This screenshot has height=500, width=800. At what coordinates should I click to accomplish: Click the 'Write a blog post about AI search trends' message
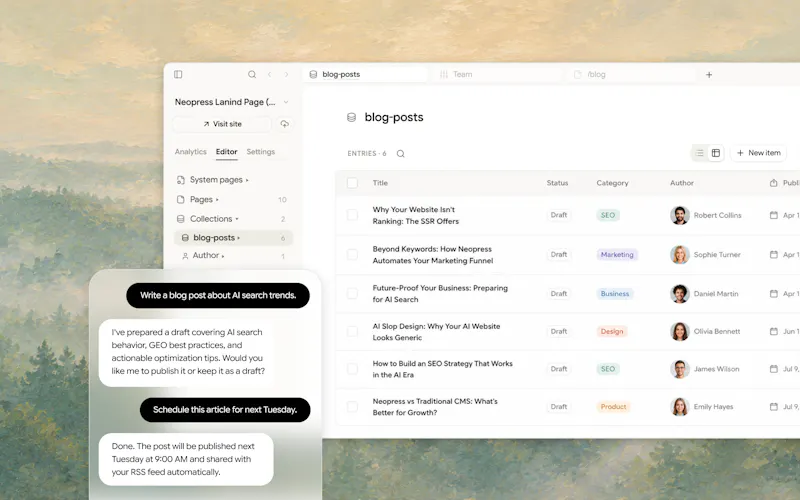coord(218,295)
